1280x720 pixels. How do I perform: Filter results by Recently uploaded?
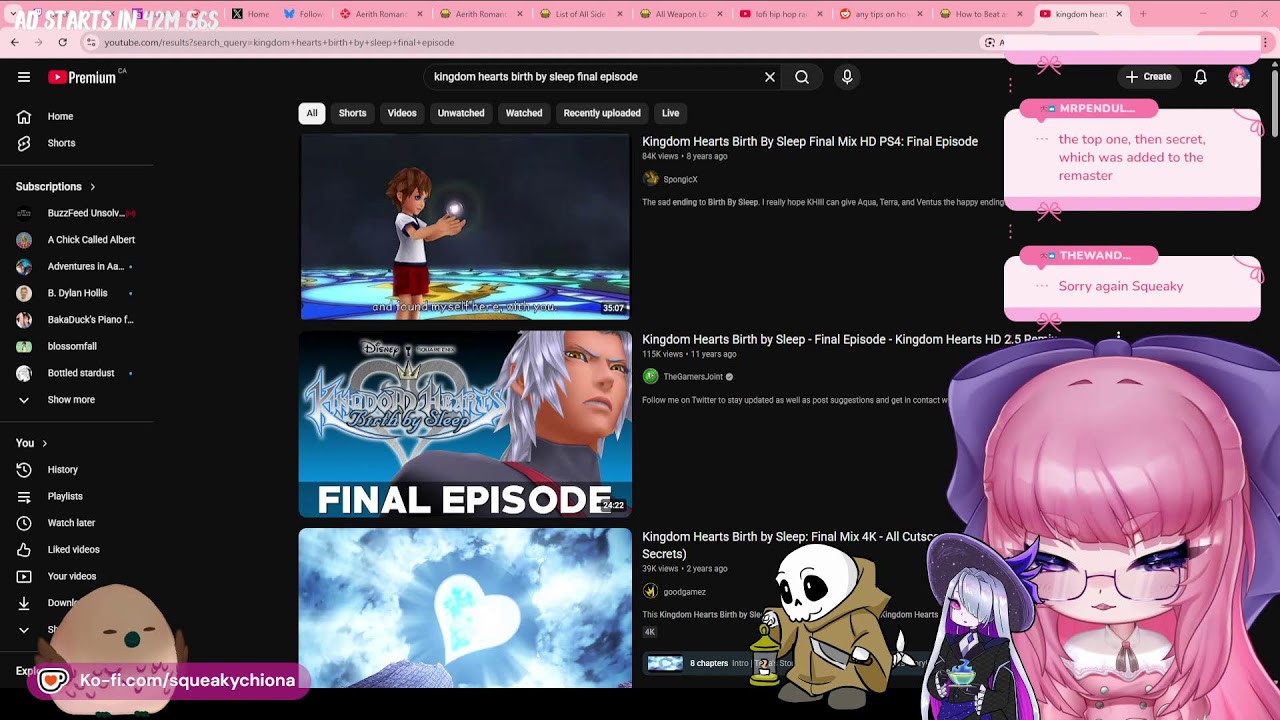coord(602,113)
